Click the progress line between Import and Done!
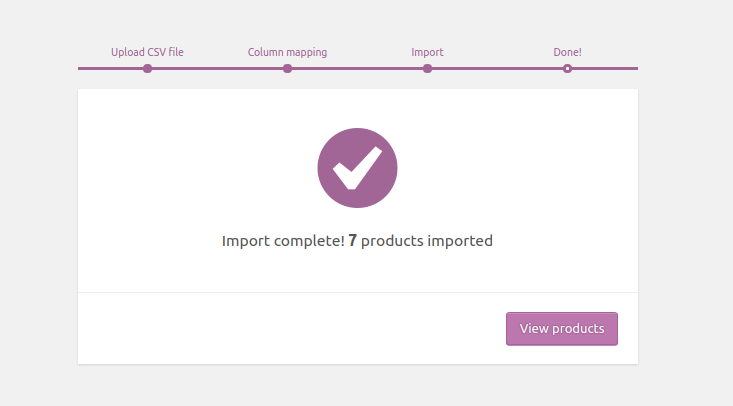This screenshot has width=733, height=406. (497, 68)
